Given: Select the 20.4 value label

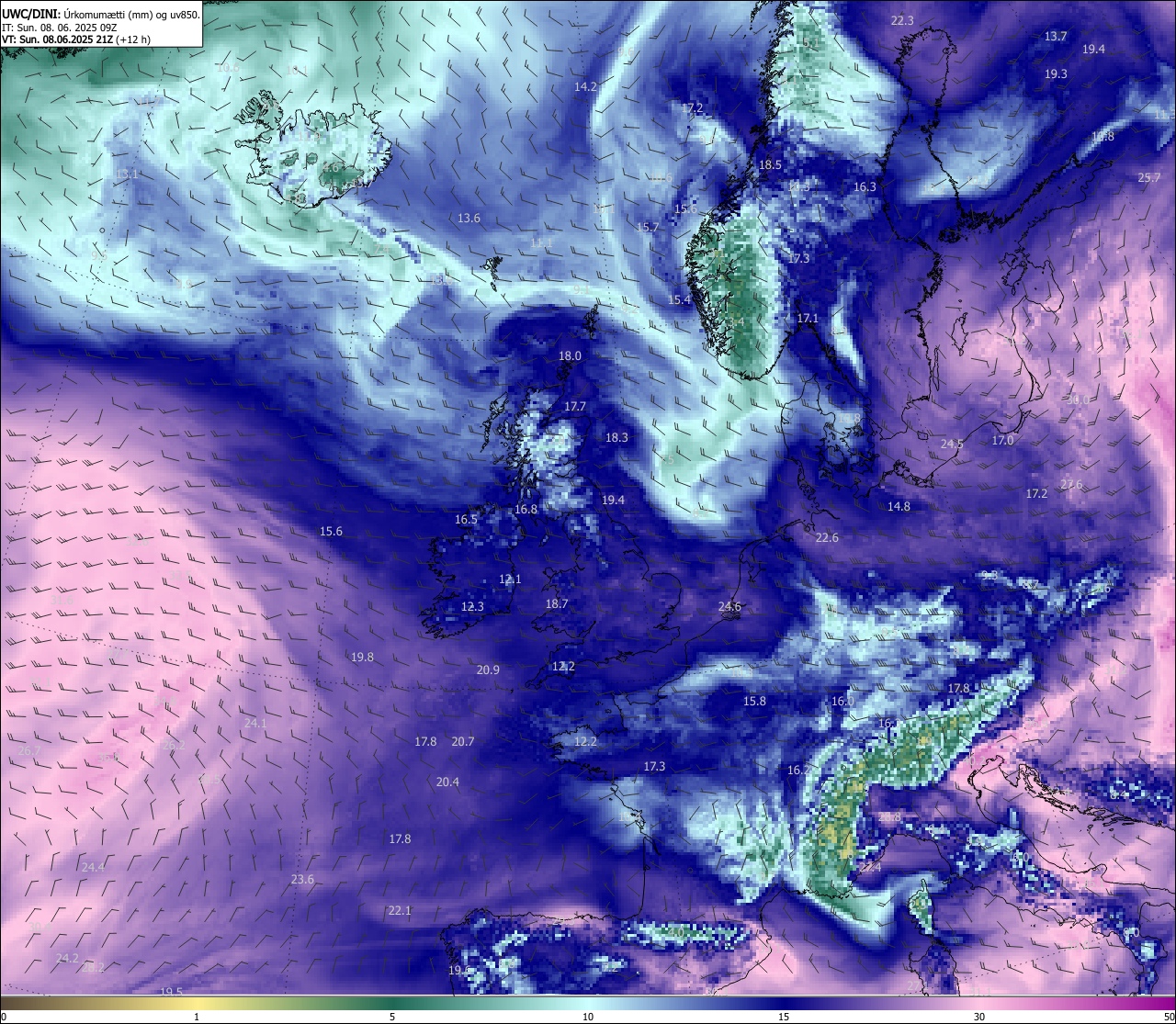Looking at the screenshot, I should [447, 782].
